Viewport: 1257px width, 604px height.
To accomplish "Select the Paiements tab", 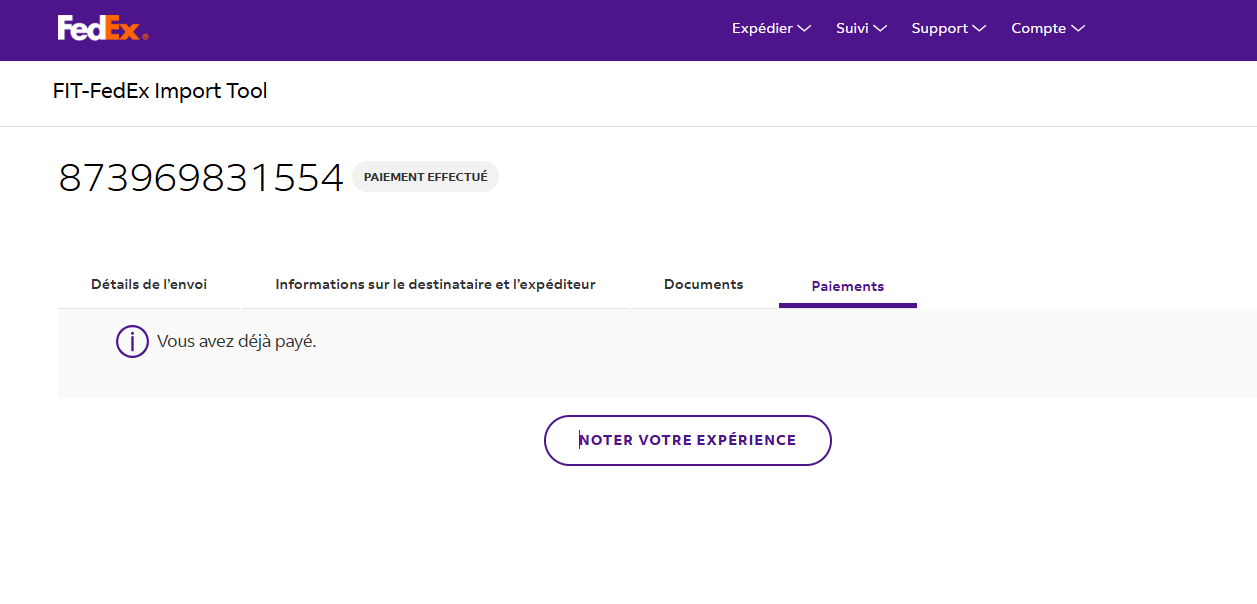I will pos(848,286).
